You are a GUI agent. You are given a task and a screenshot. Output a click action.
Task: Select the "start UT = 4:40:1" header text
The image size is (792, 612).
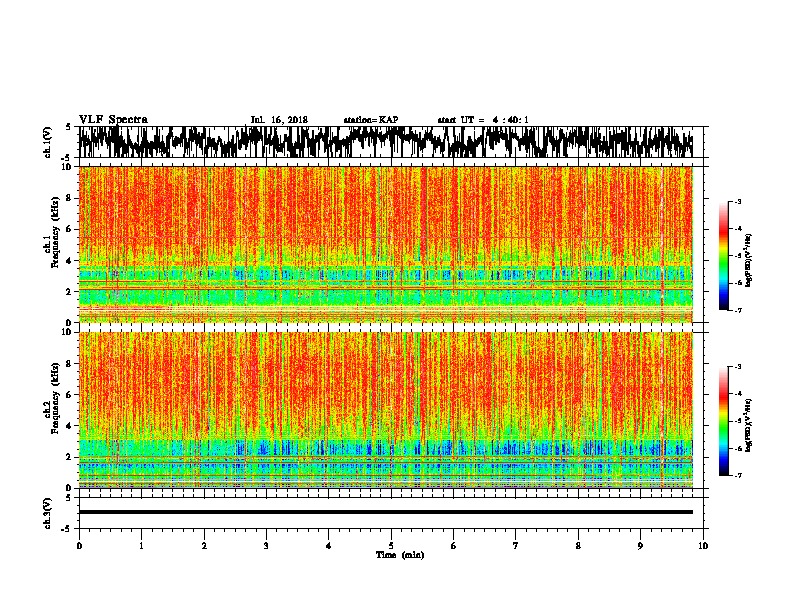point(483,120)
